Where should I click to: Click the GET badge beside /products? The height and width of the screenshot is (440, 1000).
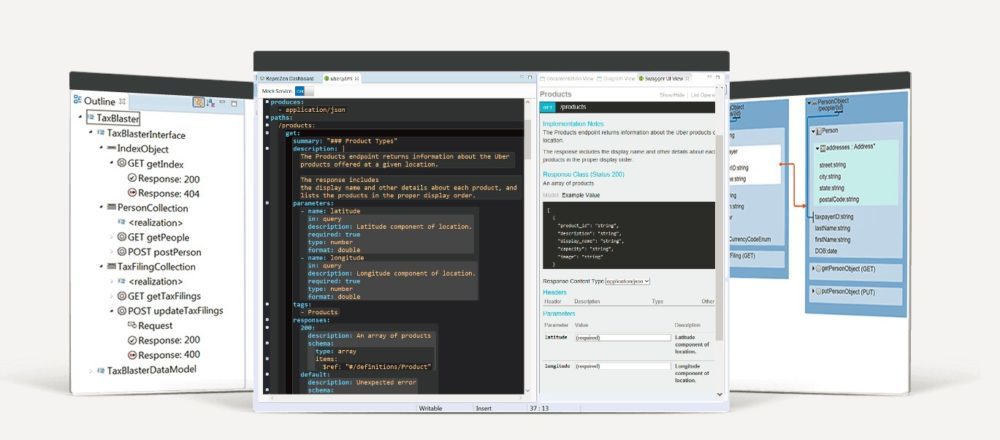[x=548, y=107]
